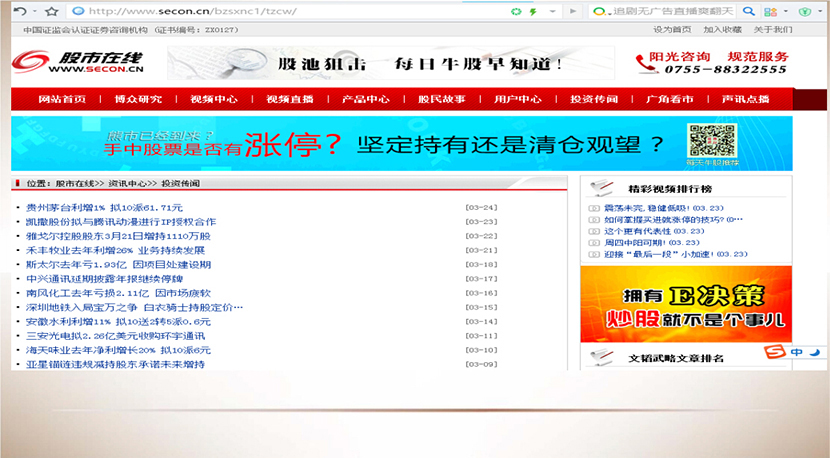Toggle the moon icon on the input method bar
This screenshot has width=830, height=458.
(814, 353)
